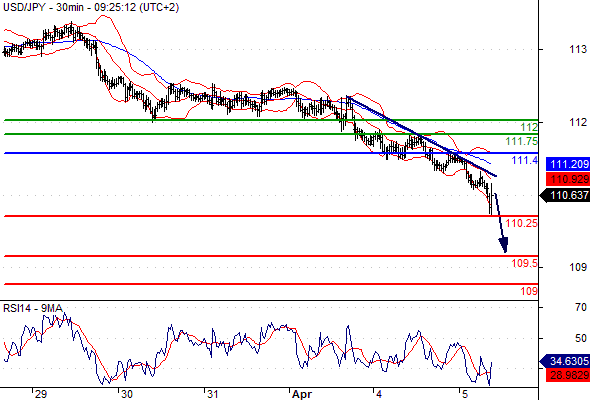Click the downward dark blue forecast arrow
The image size is (590, 400).
501,223
